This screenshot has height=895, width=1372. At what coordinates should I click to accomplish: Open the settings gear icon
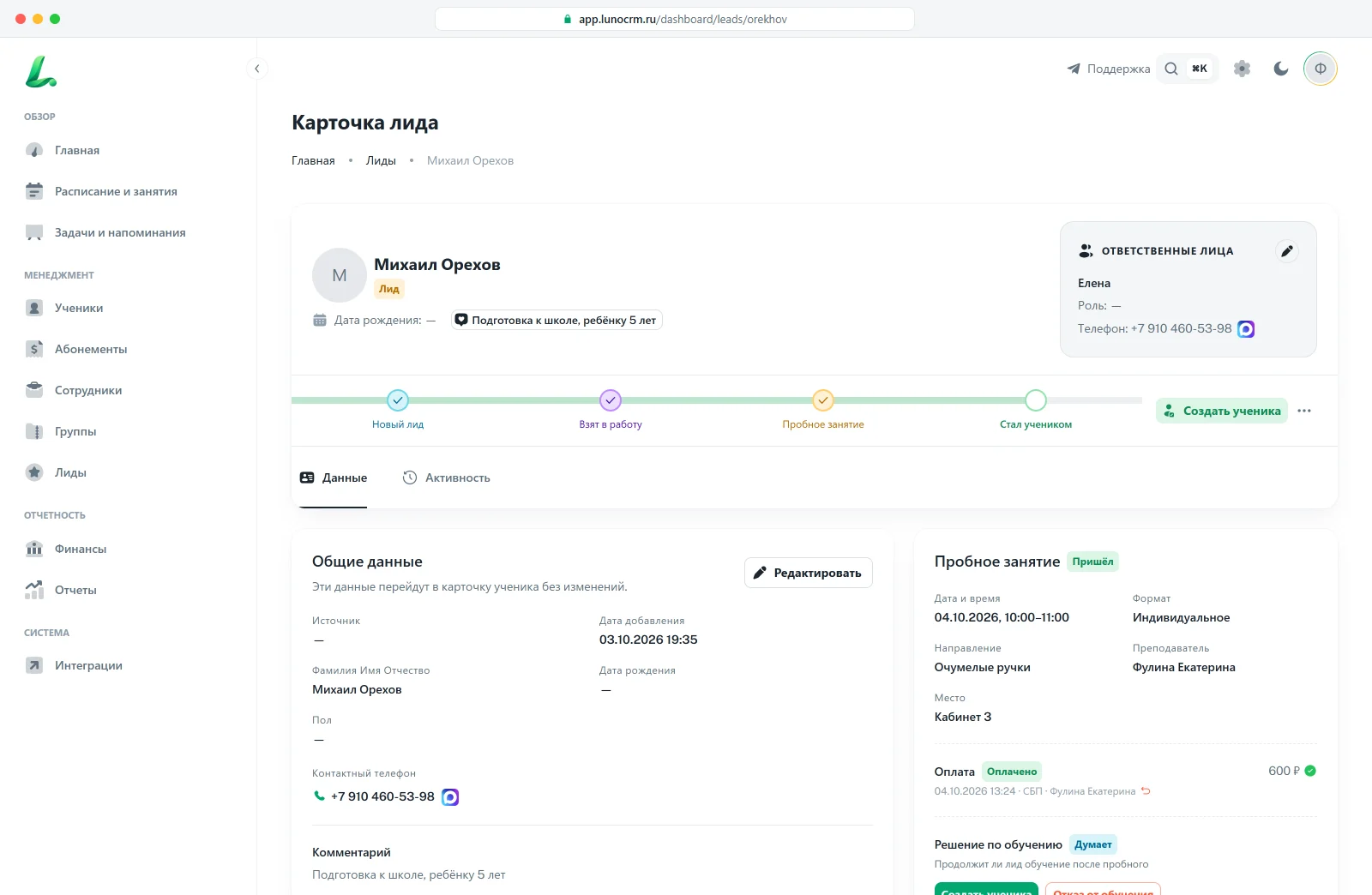pos(1242,69)
